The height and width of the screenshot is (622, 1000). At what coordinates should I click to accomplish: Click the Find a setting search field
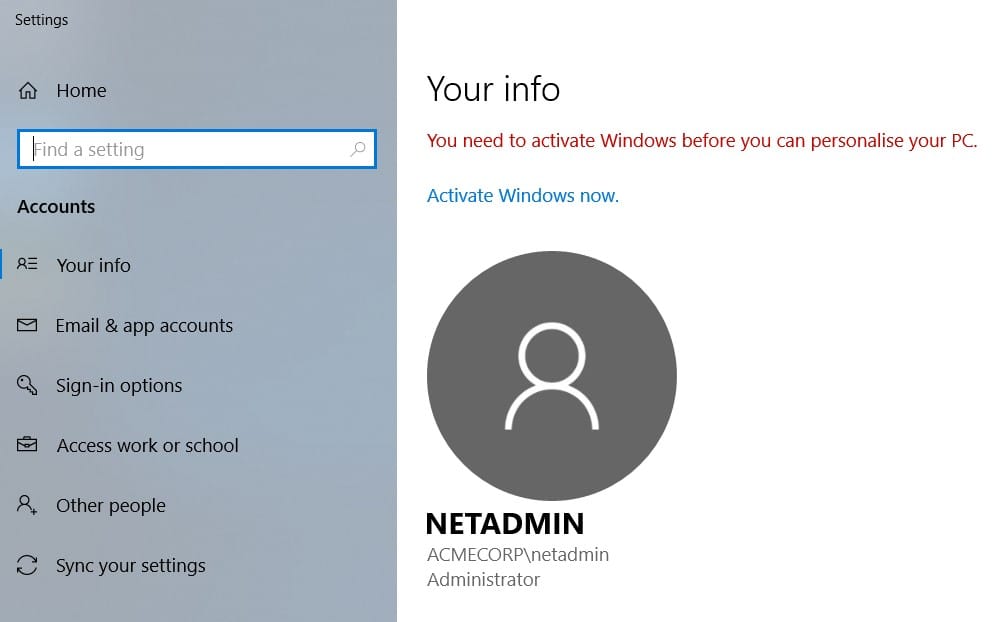coord(197,149)
